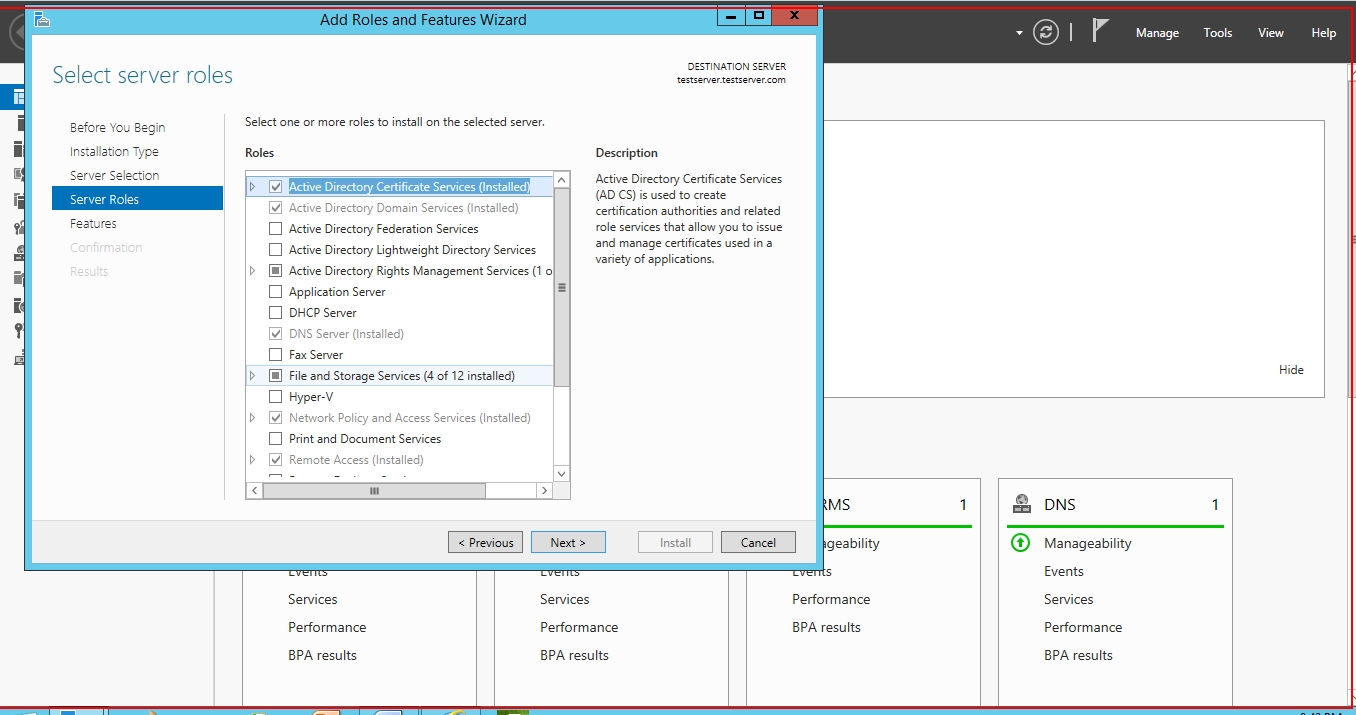Viewport: 1356px width, 715px height.
Task: Click the scroll right arrow of roles list
Action: click(544, 491)
